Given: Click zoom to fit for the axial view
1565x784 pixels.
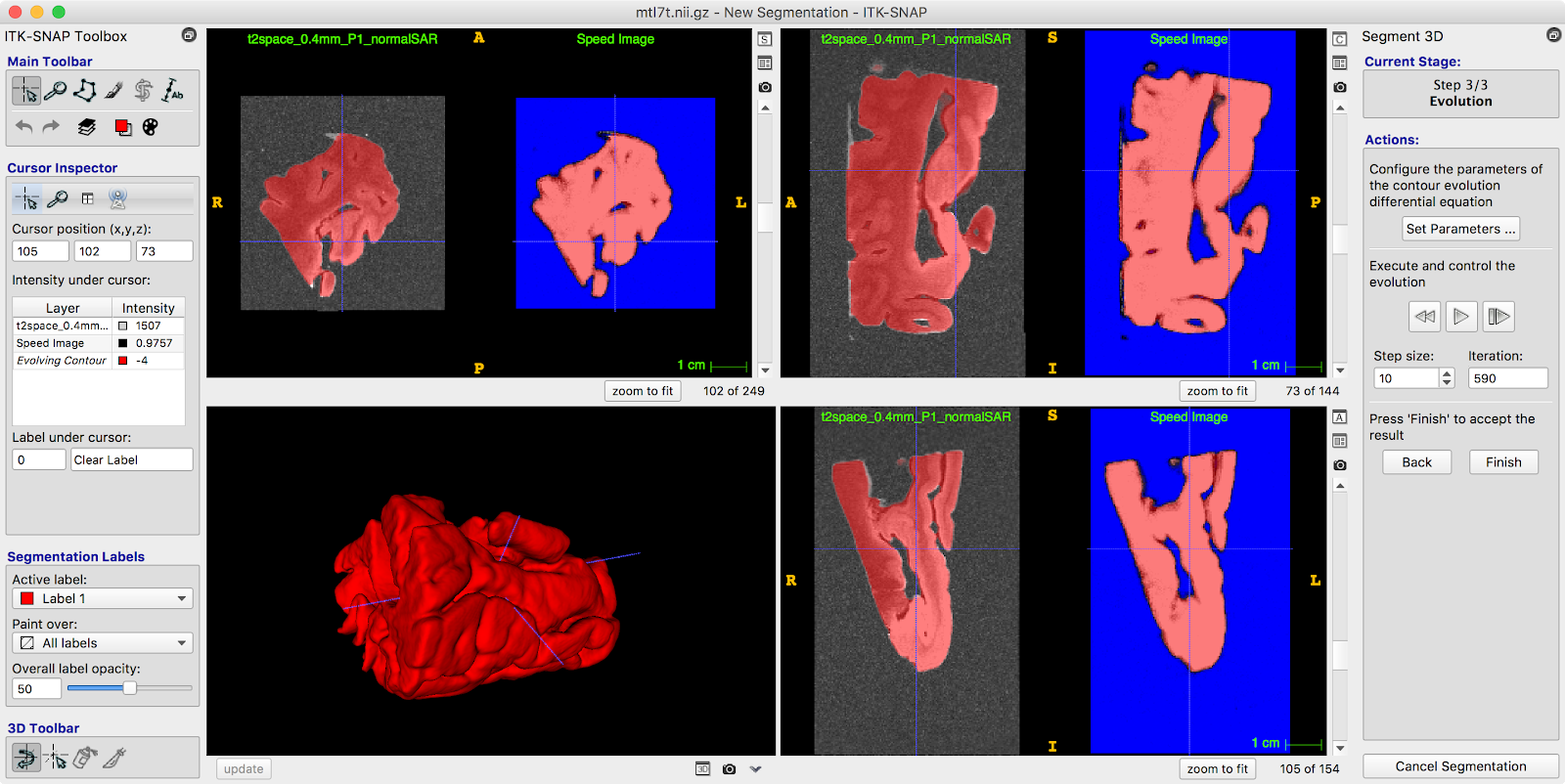Looking at the screenshot, I should [643, 391].
